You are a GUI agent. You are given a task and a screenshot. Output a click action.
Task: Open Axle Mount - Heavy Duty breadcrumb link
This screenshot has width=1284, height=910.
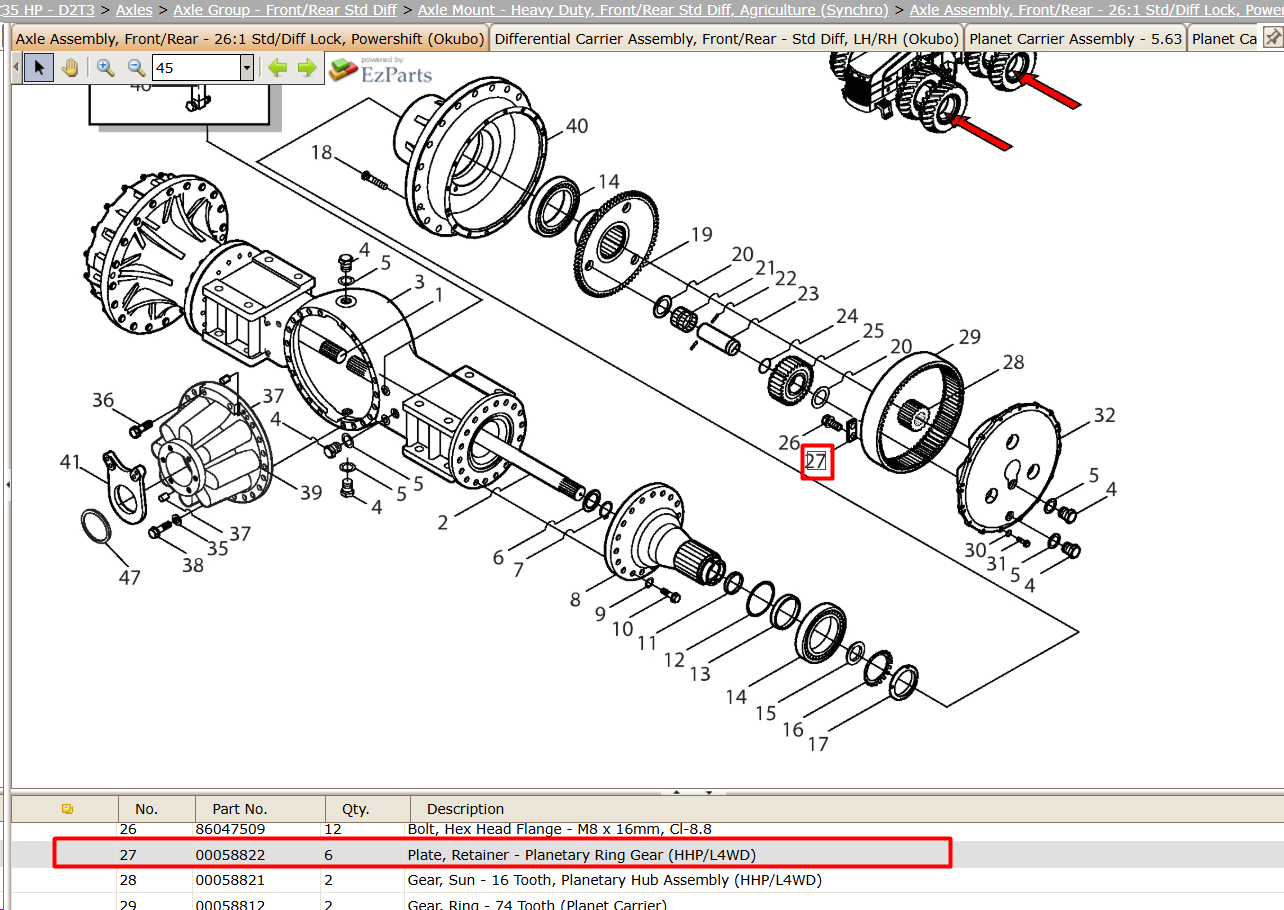point(653,10)
